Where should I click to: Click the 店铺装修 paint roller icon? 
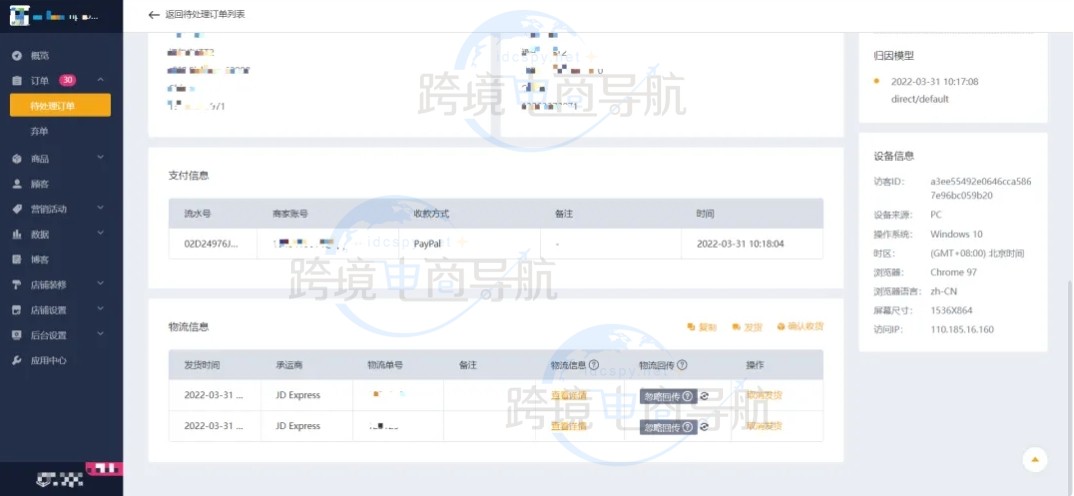[17, 284]
